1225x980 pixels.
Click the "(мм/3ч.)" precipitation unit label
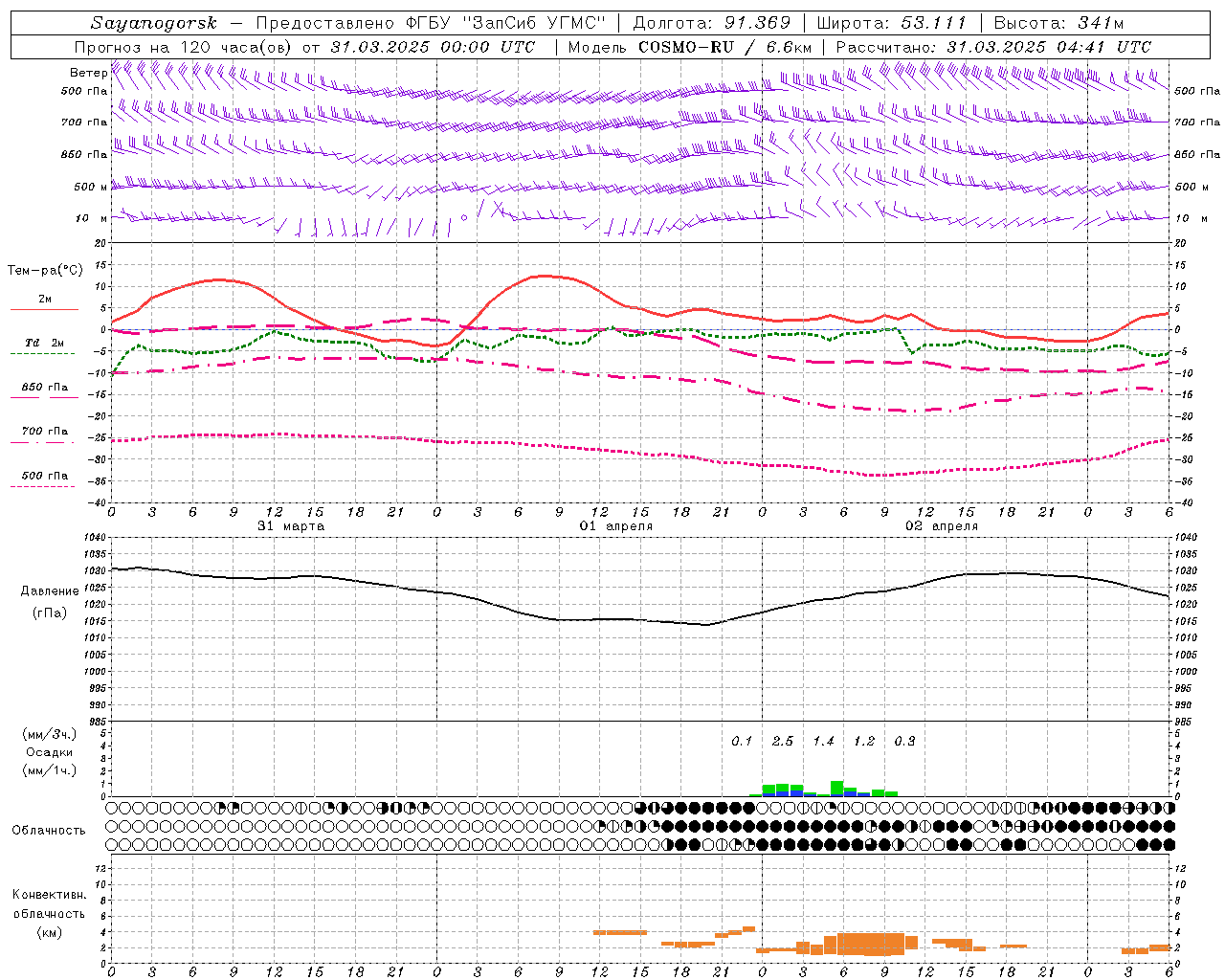(50, 734)
